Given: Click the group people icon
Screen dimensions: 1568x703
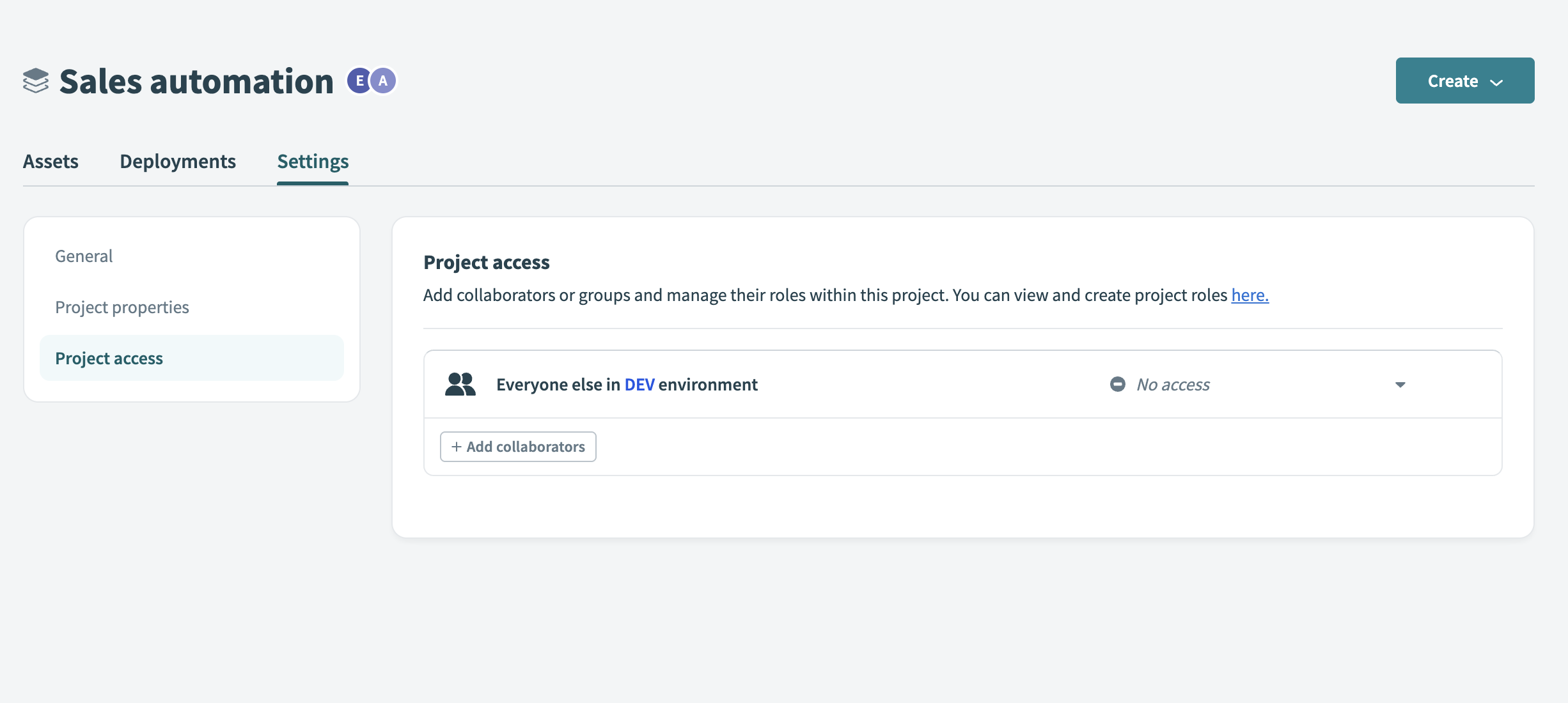Looking at the screenshot, I should tap(460, 385).
